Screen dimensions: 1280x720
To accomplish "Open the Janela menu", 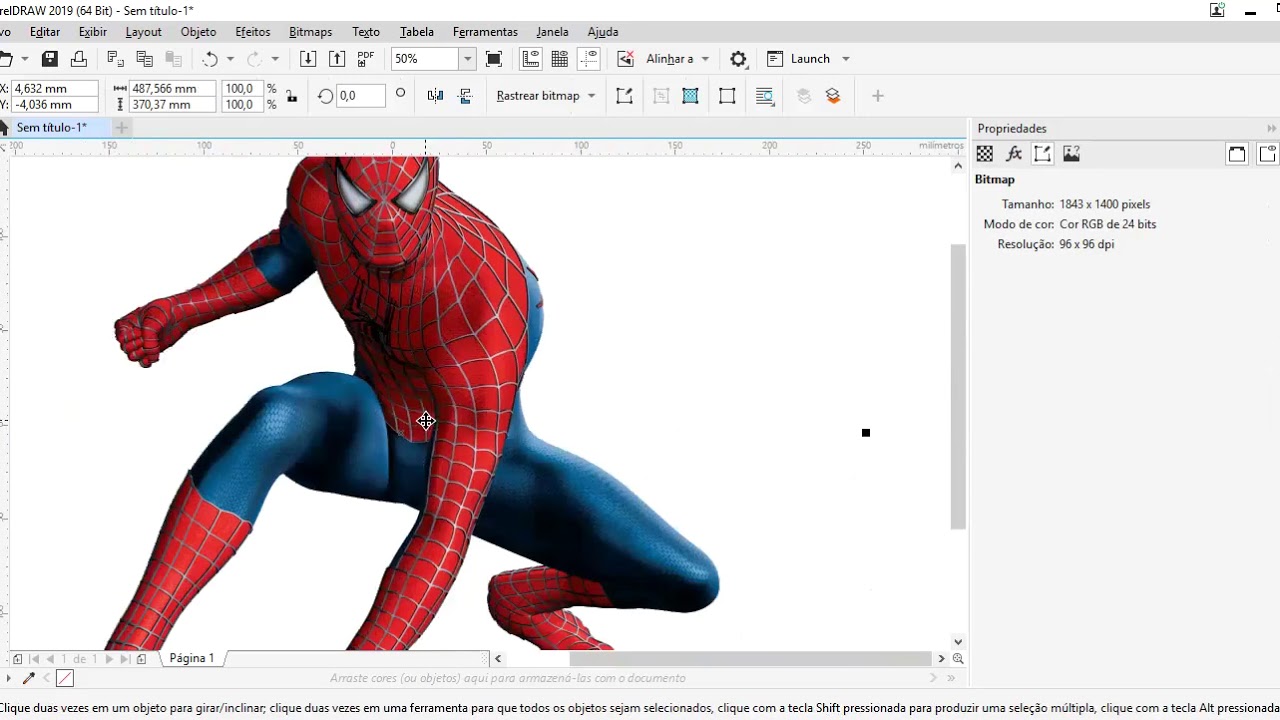I will click(552, 32).
